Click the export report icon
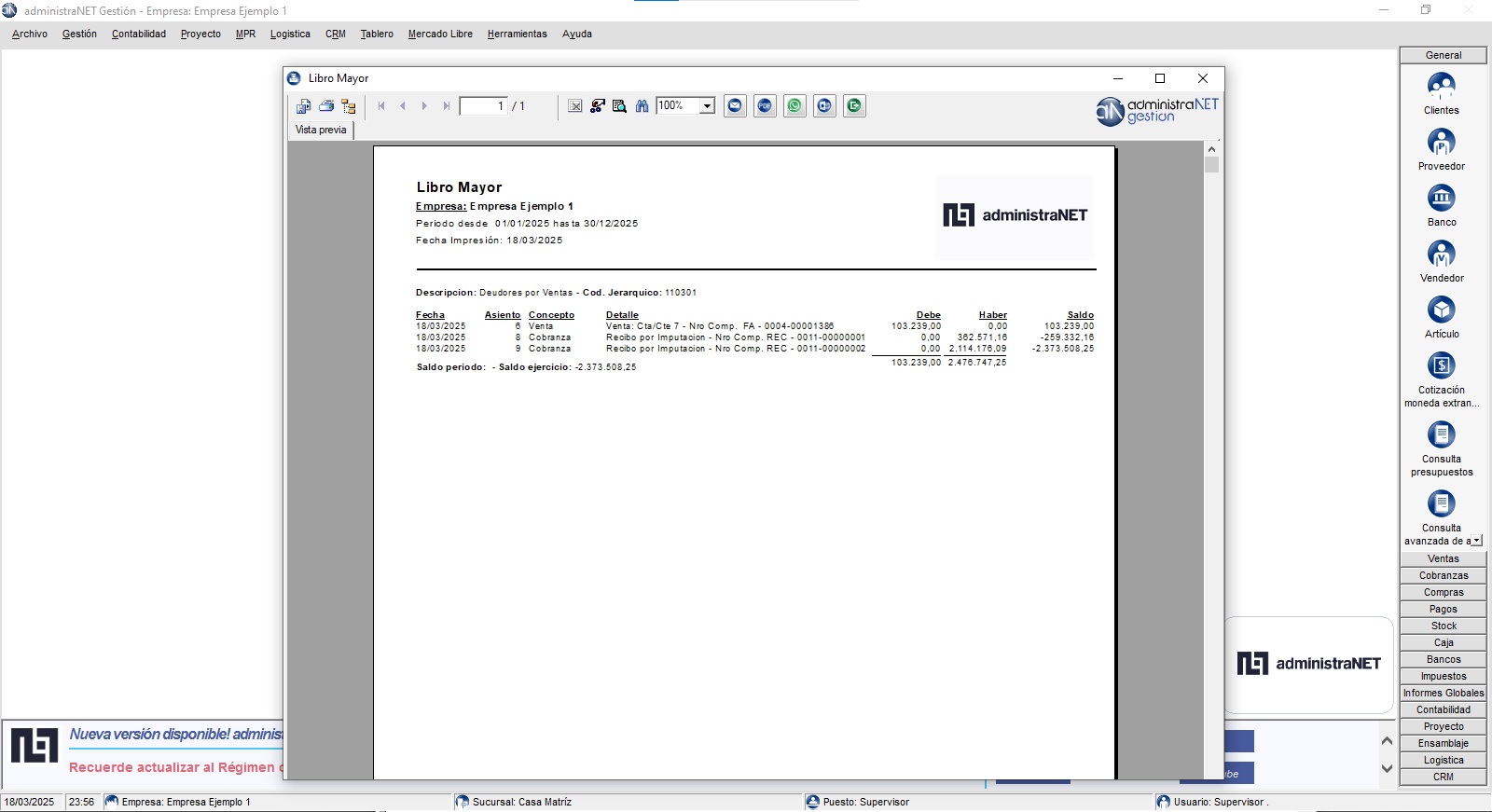The image size is (1492, 812). coord(303,106)
